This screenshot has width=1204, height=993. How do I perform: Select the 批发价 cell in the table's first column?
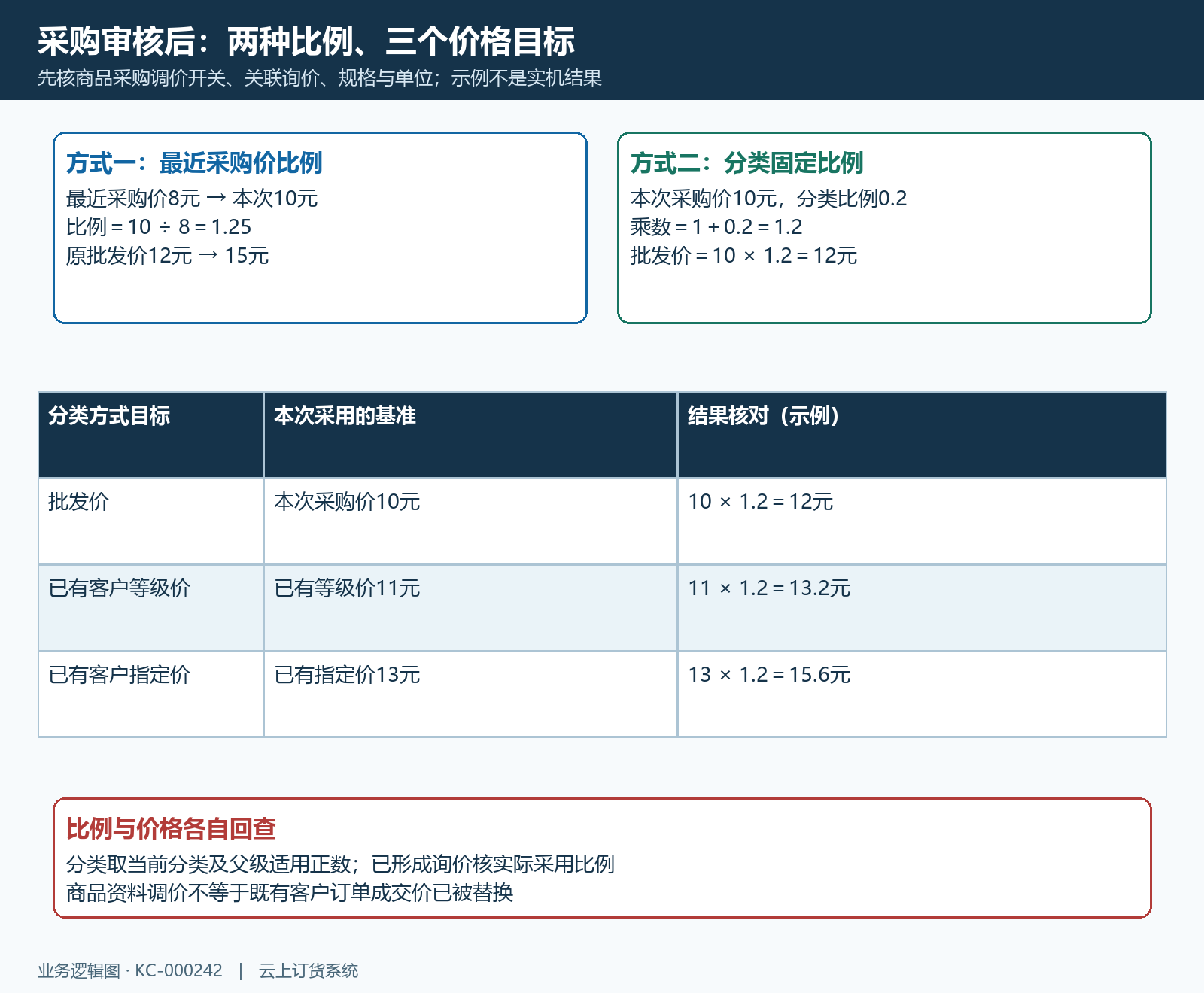coord(150,521)
